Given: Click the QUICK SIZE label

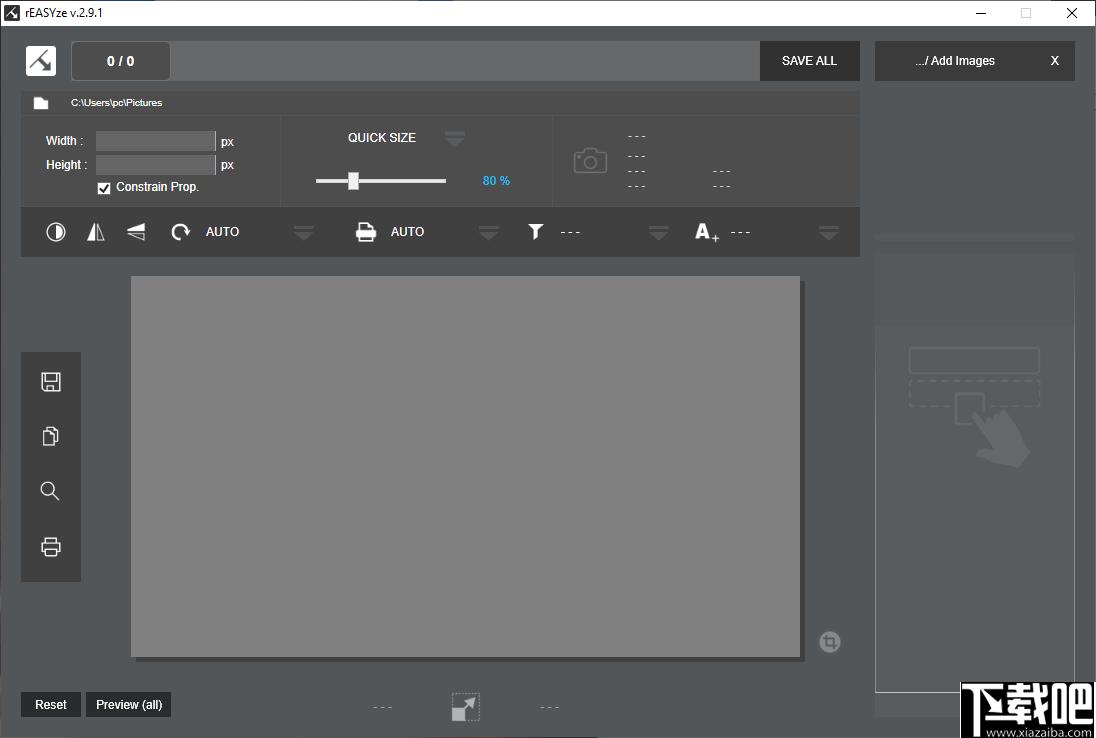Looking at the screenshot, I should click(x=382, y=138).
